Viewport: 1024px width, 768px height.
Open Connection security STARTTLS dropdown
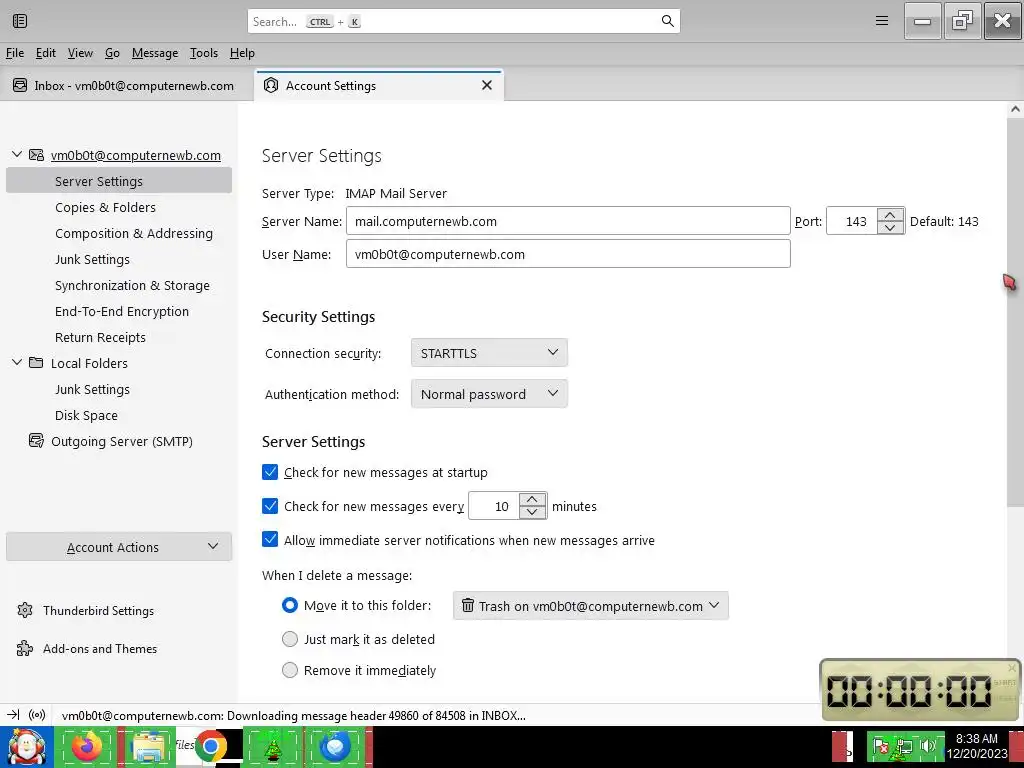click(489, 353)
